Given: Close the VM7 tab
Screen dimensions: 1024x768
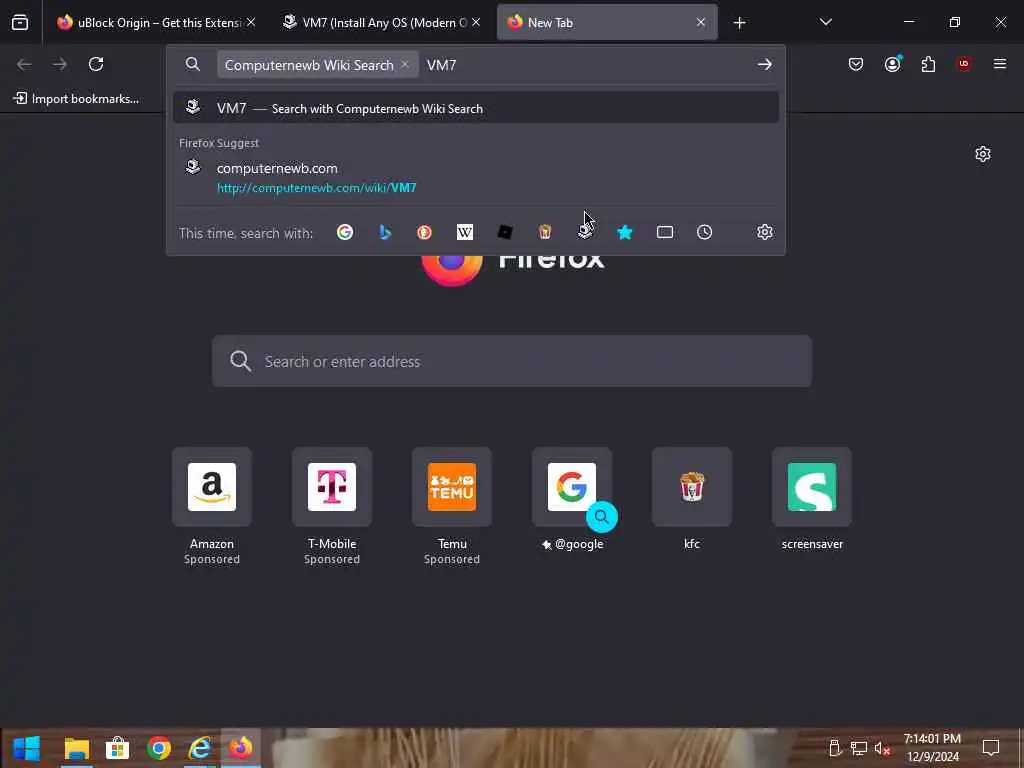Looking at the screenshot, I should [x=476, y=23].
